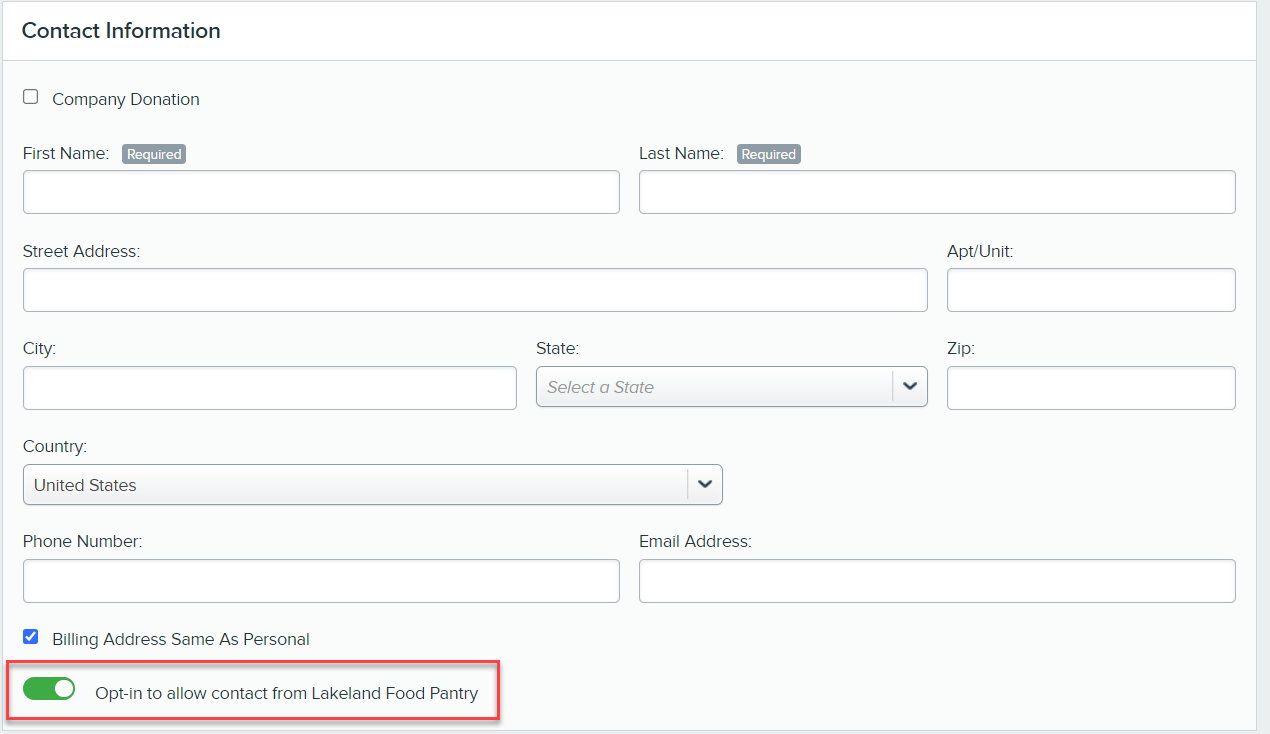Focus the First Name input field
The width and height of the screenshot is (1270, 734).
[321, 192]
